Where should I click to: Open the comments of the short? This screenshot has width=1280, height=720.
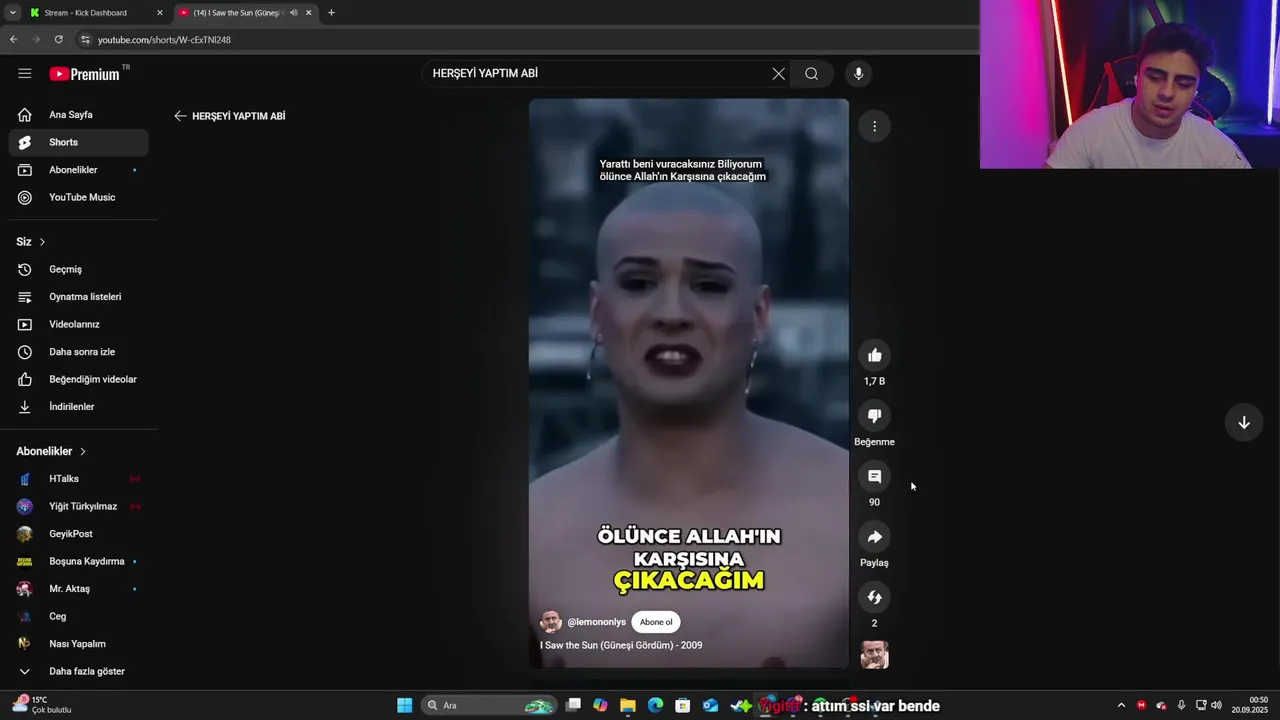click(874, 476)
